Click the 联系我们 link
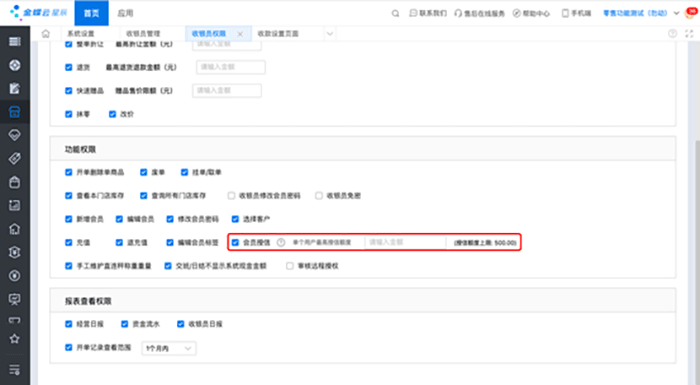The width and height of the screenshot is (700, 385). click(x=428, y=13)
